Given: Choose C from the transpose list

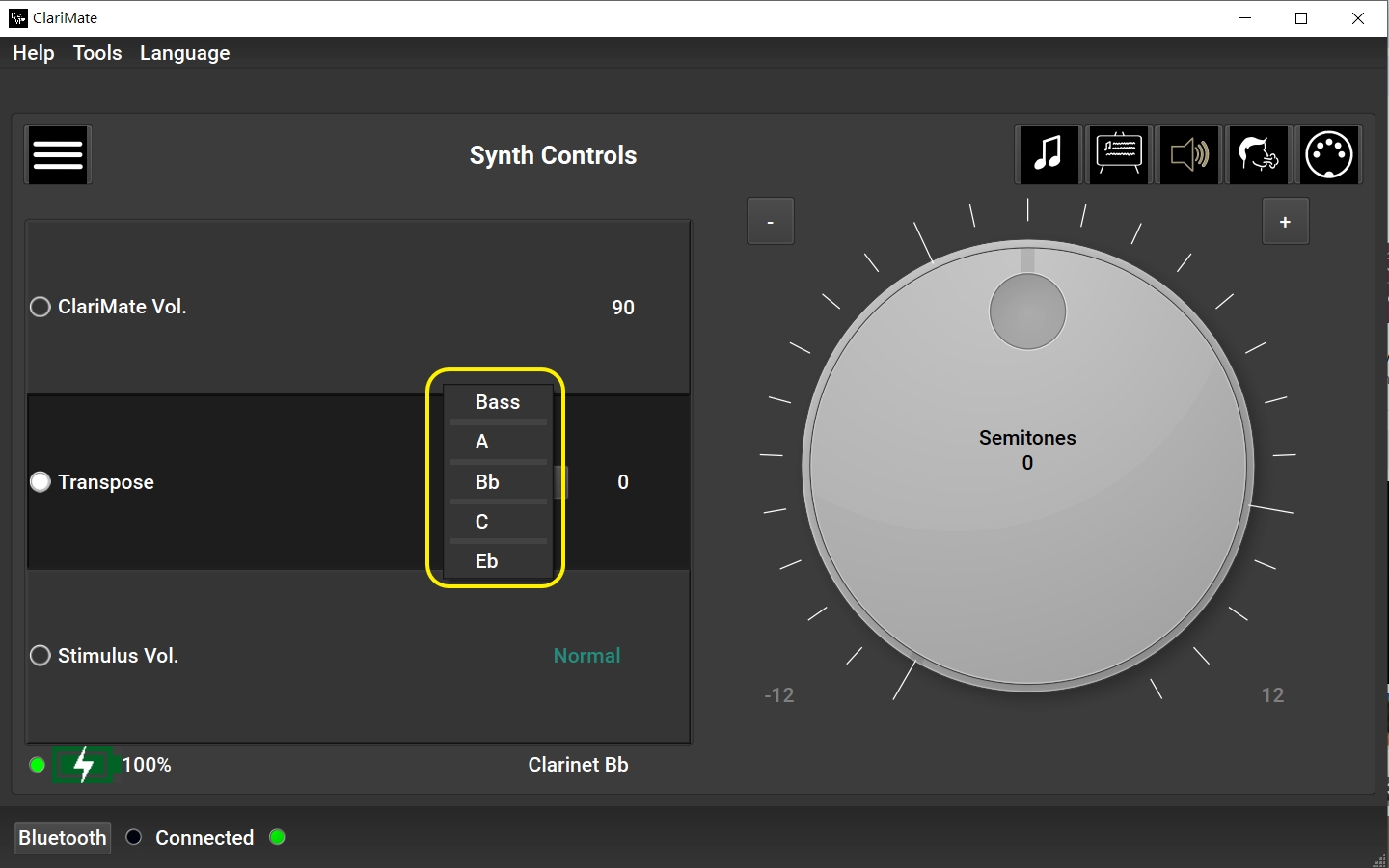Looking at the screenshot, I should tap(498, 521).
